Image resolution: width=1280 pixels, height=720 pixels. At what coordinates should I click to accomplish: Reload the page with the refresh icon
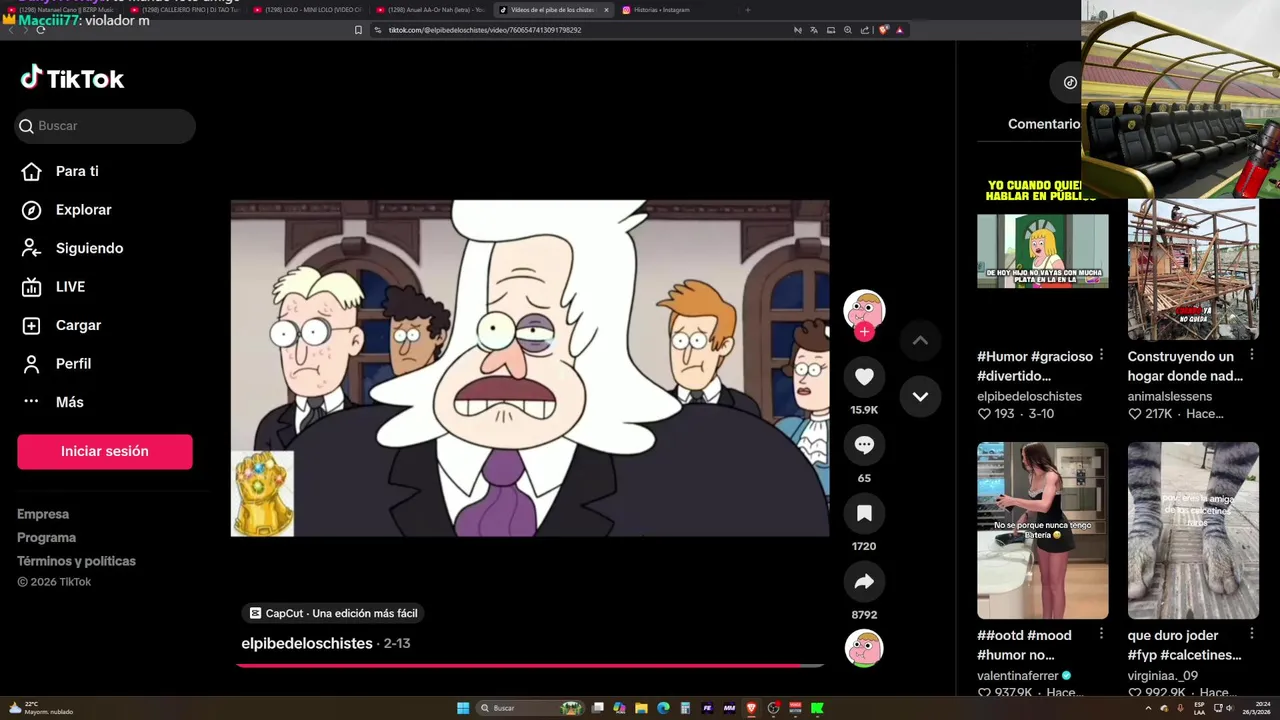coord(40,30)
